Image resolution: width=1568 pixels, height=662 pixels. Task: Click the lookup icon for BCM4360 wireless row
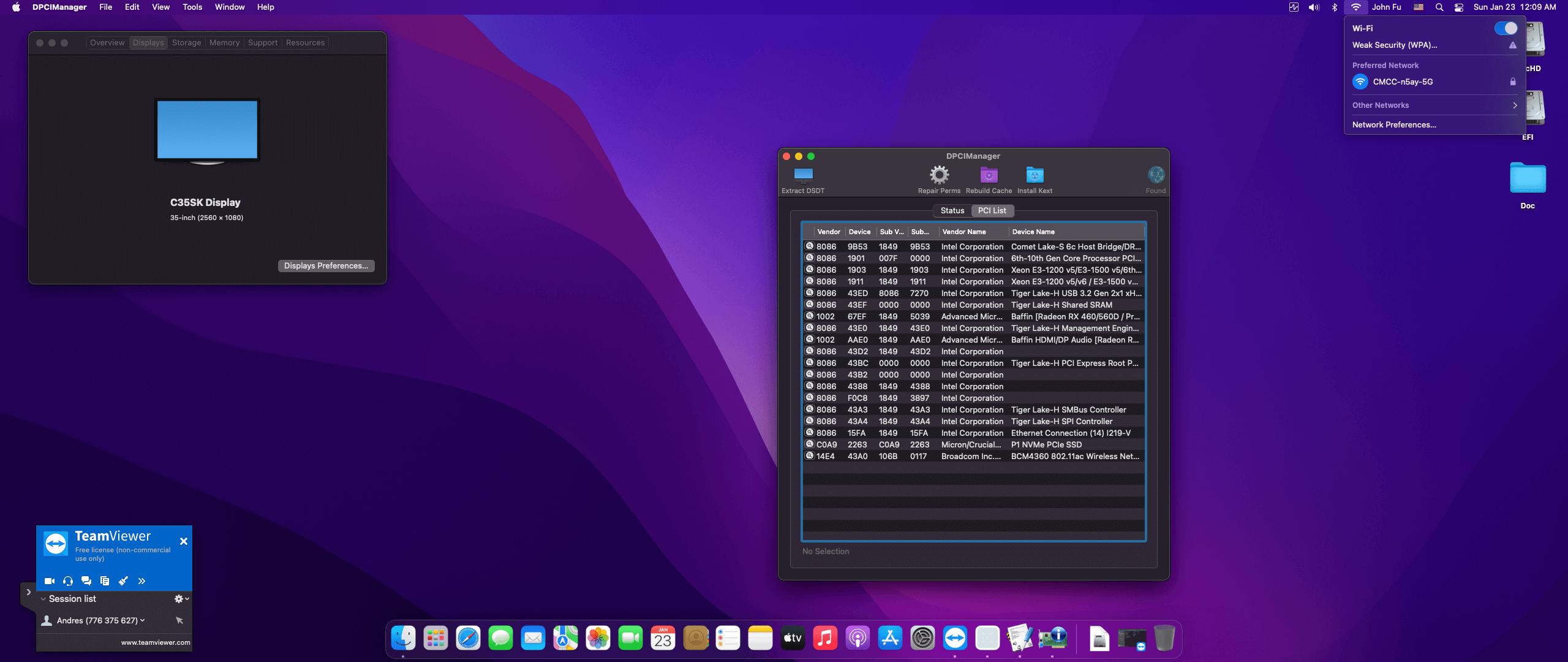tap(809, 456)
